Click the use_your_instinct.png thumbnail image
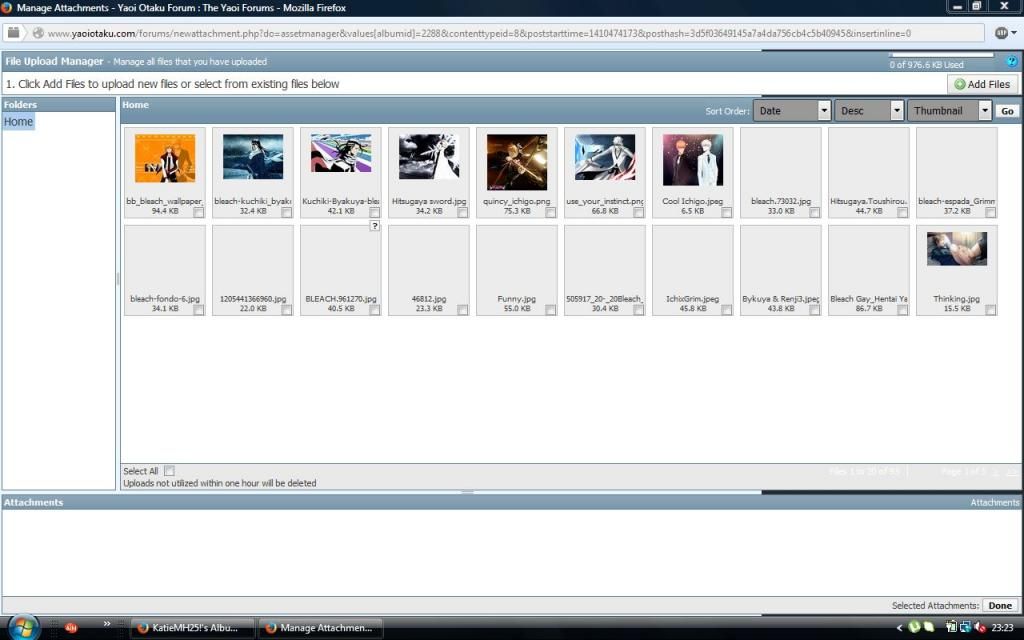 605,157
